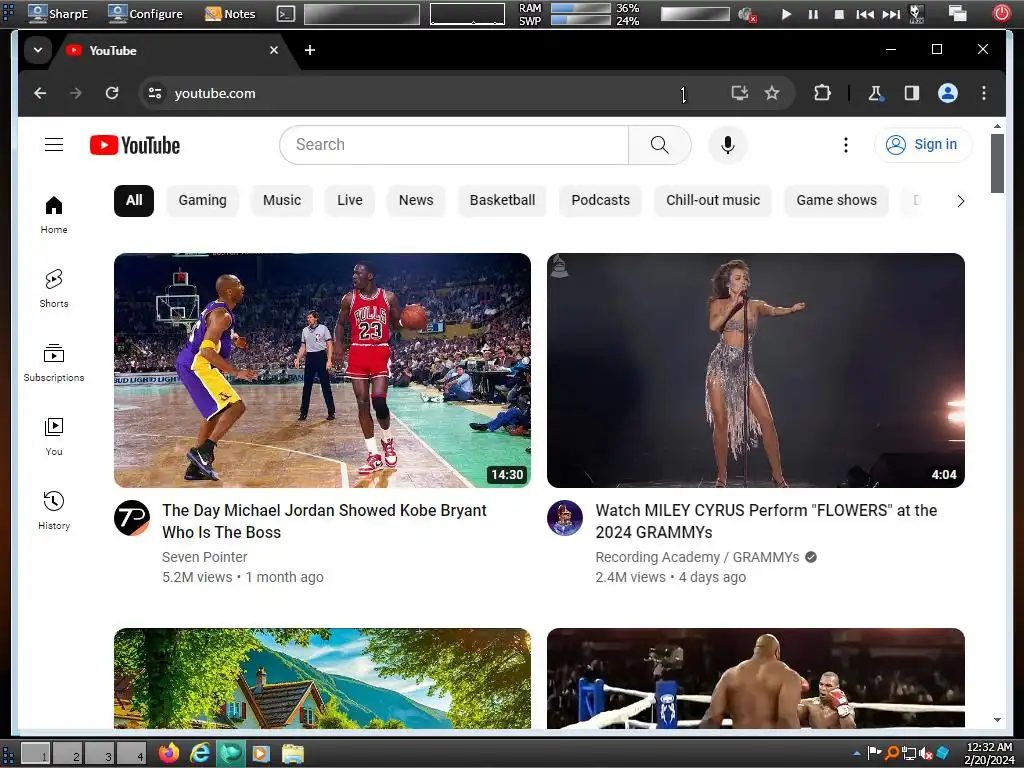Open the boxing match video thumbnail
Image resolution: width=1024 pixels, height=768 pixels.
point(756,679)
